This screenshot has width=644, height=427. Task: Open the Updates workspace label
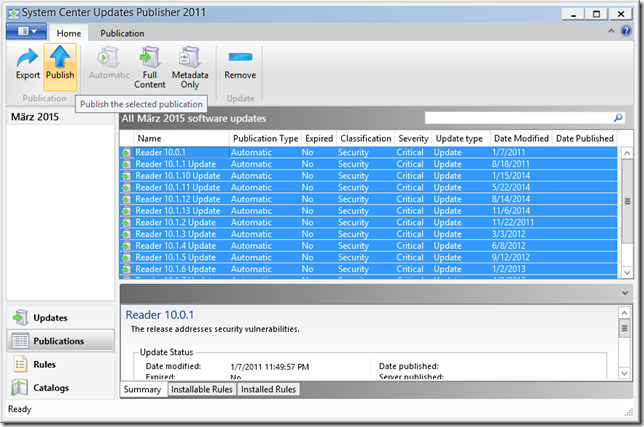(50, 318)
